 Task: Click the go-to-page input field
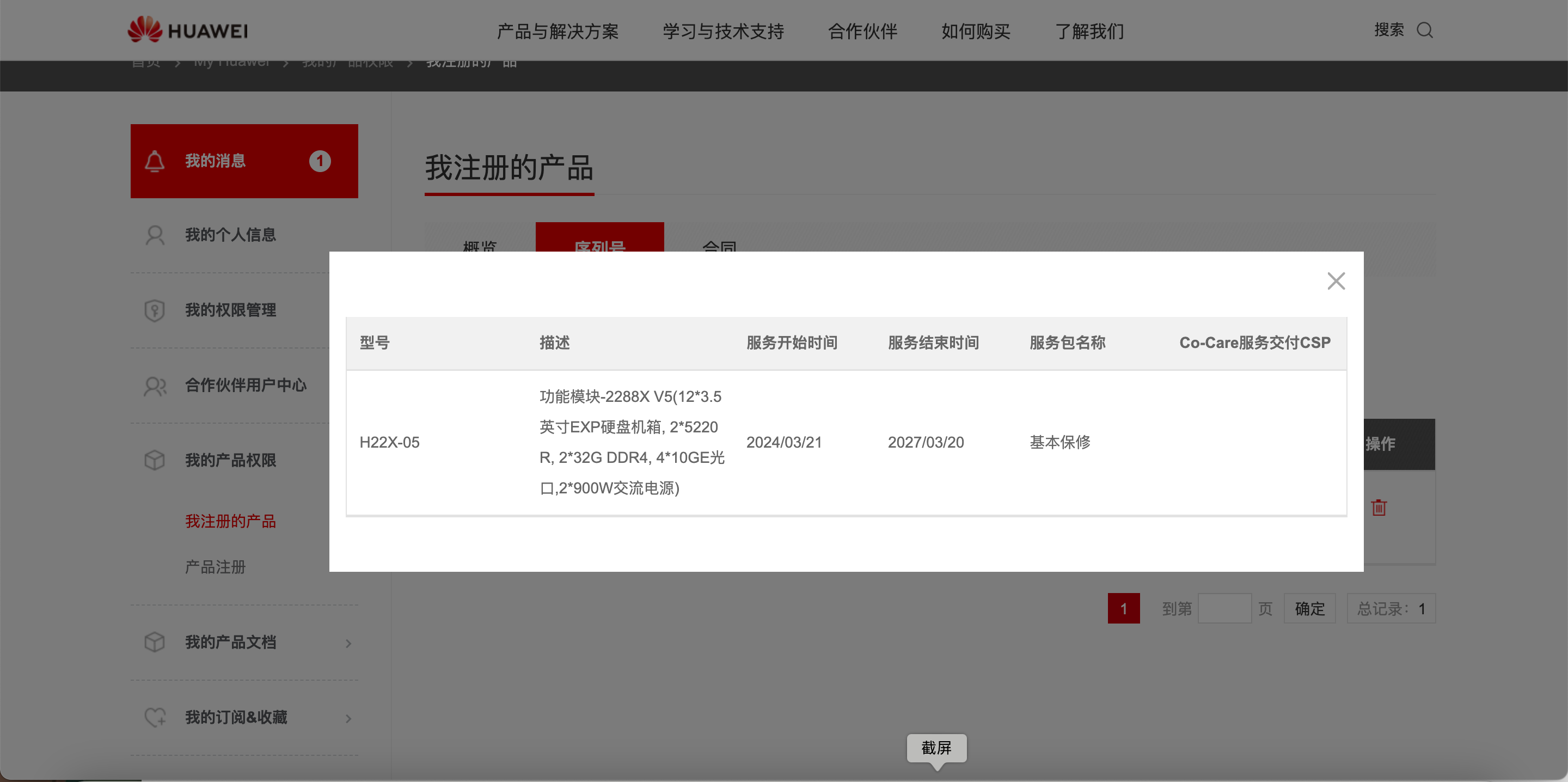pyautogui.click(x=1224, y=608)
